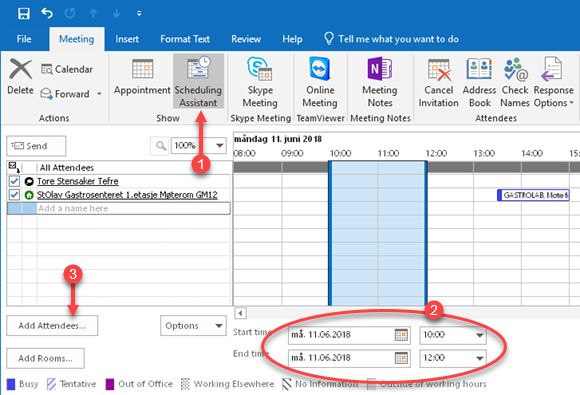Image resolution: width=580 pixels, height=395 pixels.
Task: Click Cancel Invitation
Action: 438,82
